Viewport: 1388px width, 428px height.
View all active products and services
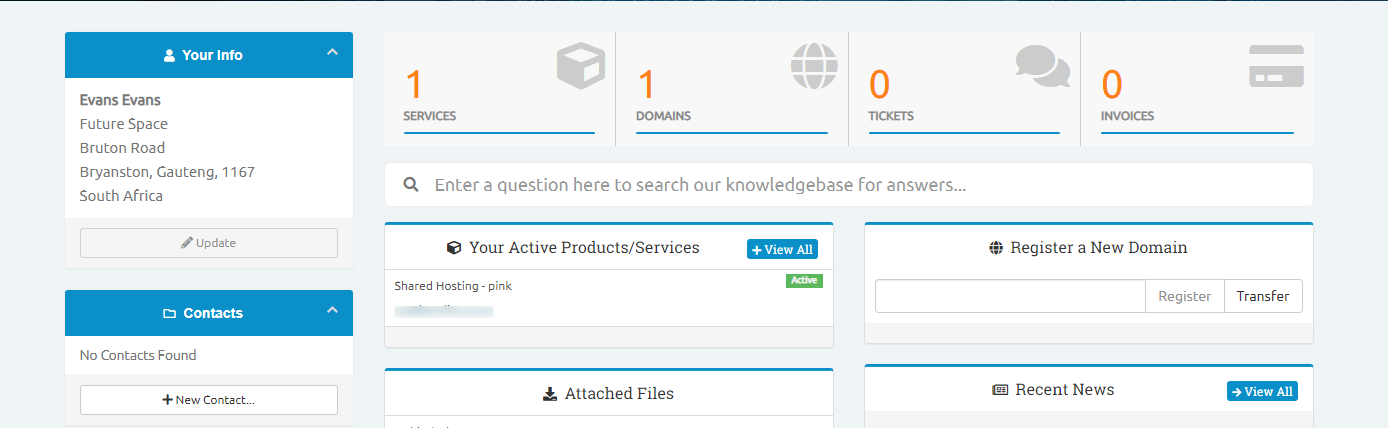(782, 249)
